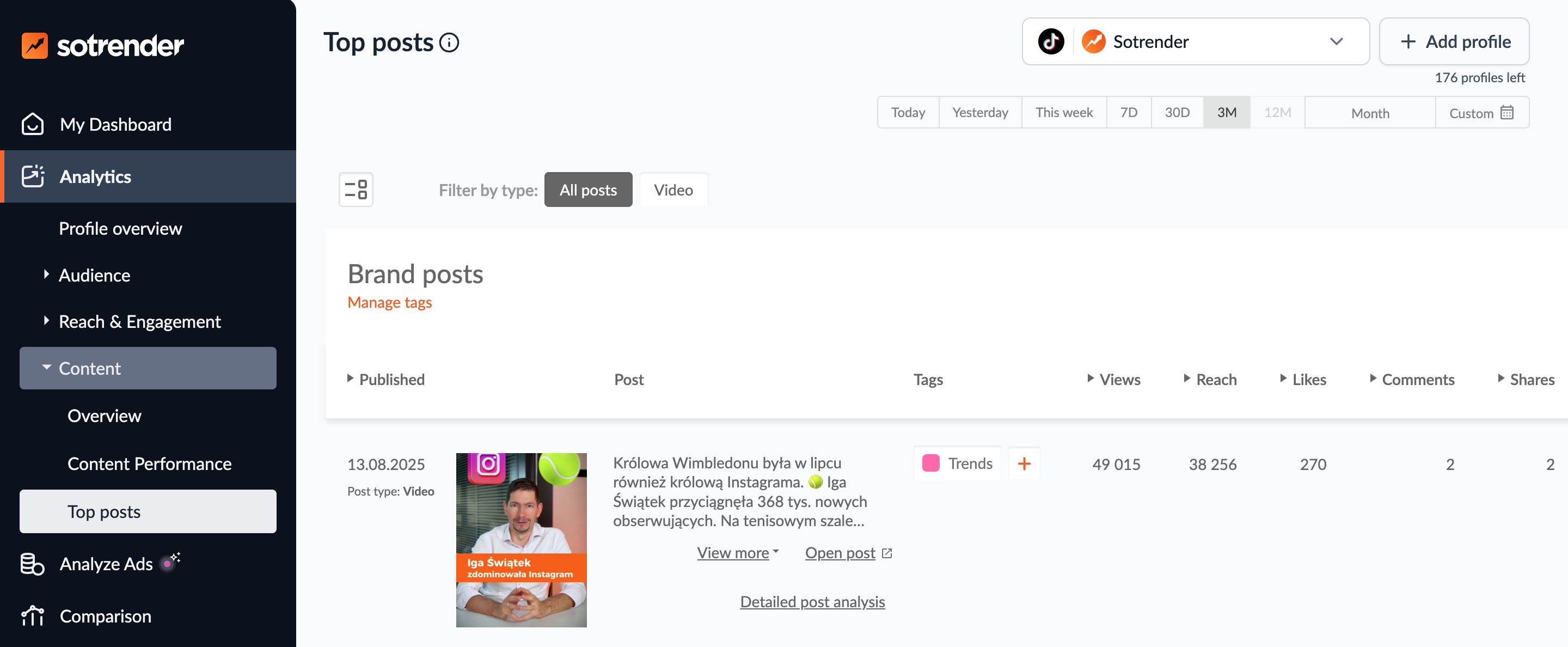The width and height of the screenshot is (1568, 647).
Task: Expand the Audience section
Action: click(94, 274)
